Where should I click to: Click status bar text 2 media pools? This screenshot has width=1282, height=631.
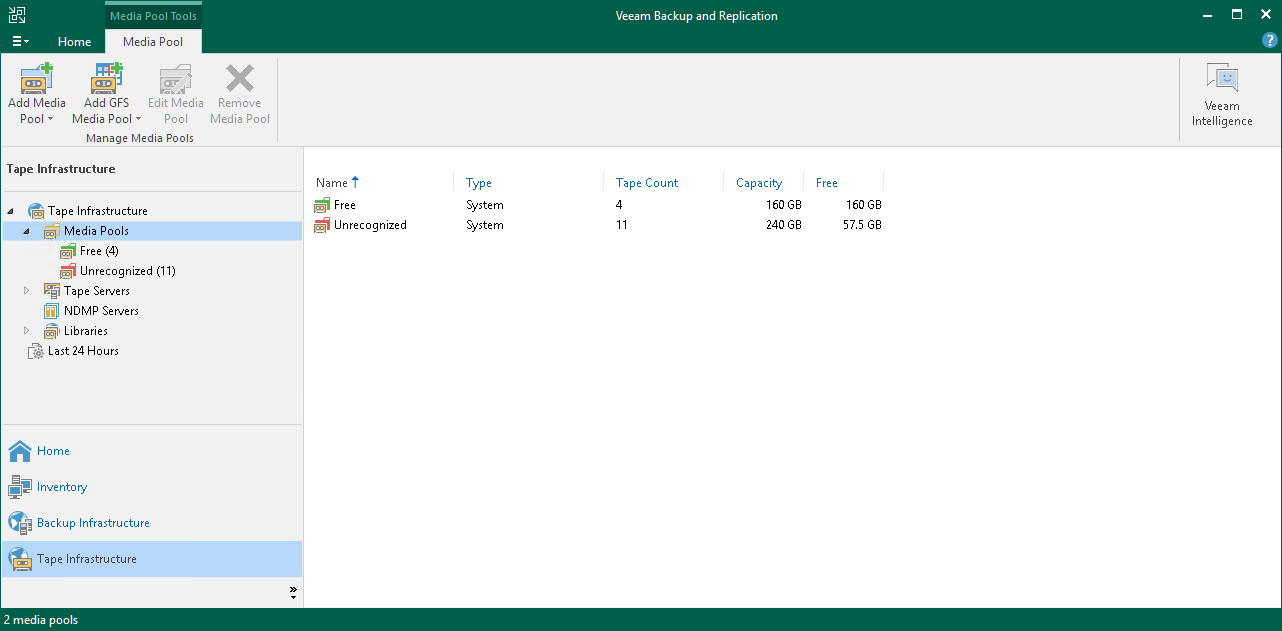[41, 620]
